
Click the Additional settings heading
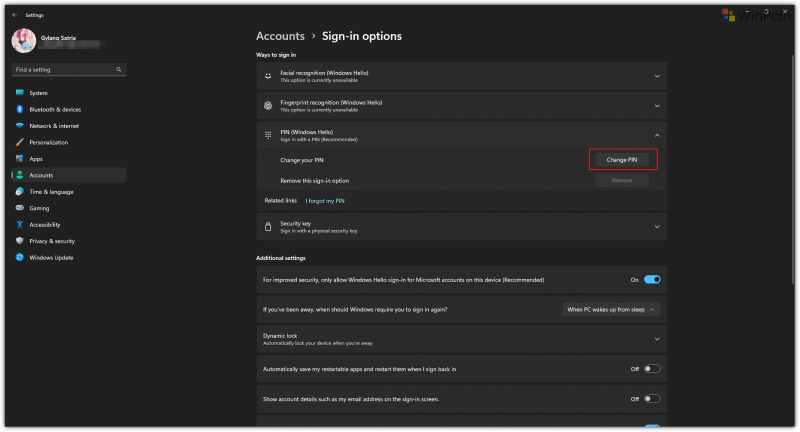(281, 258)
